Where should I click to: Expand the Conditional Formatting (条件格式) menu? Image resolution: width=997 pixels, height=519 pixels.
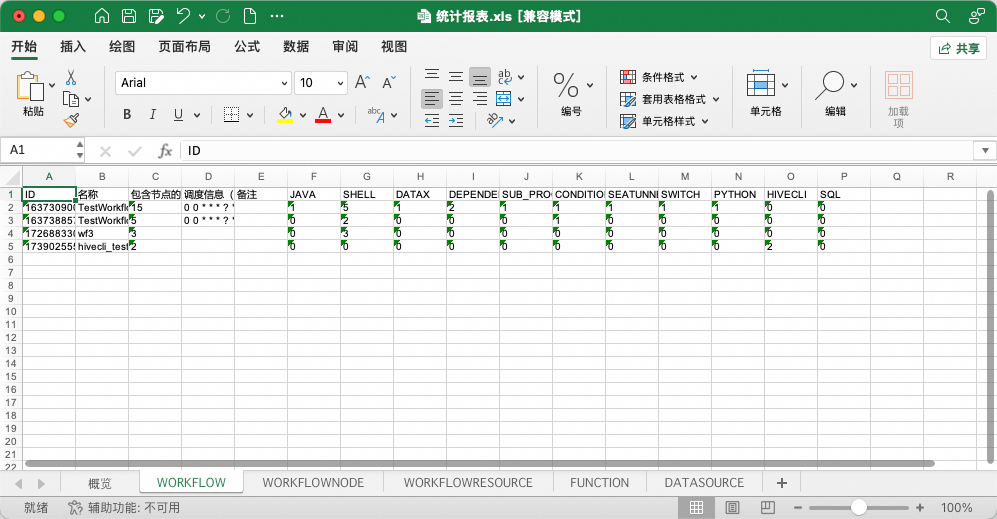point(659,77)
